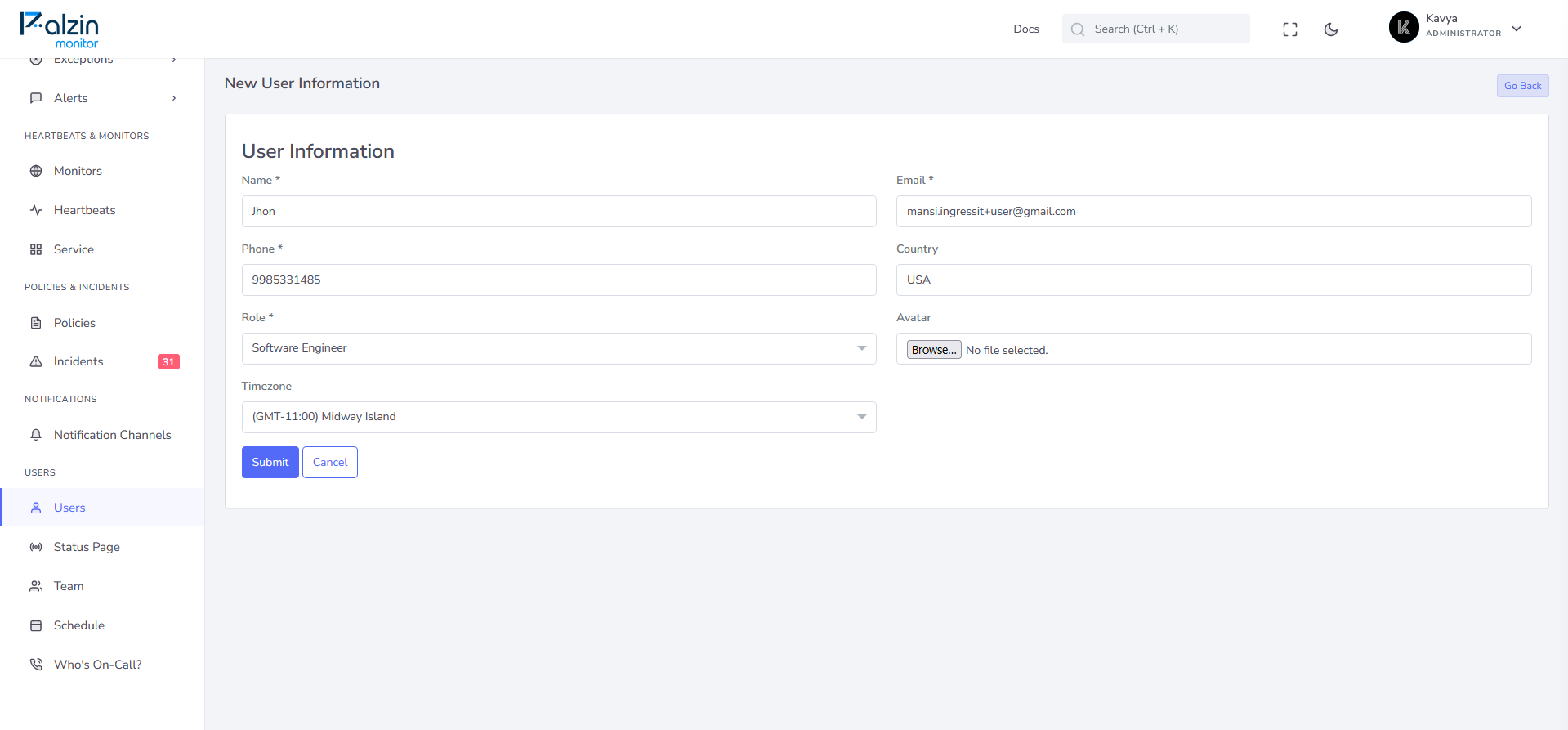Screen dimensions: 1568x730
Task: Browse for an avatar file
Action: [x=934, y=350]
